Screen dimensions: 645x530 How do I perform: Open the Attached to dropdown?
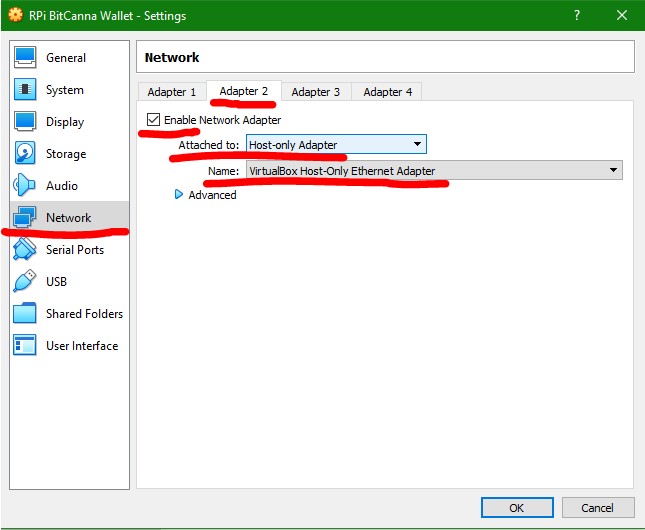pos(336,144)
